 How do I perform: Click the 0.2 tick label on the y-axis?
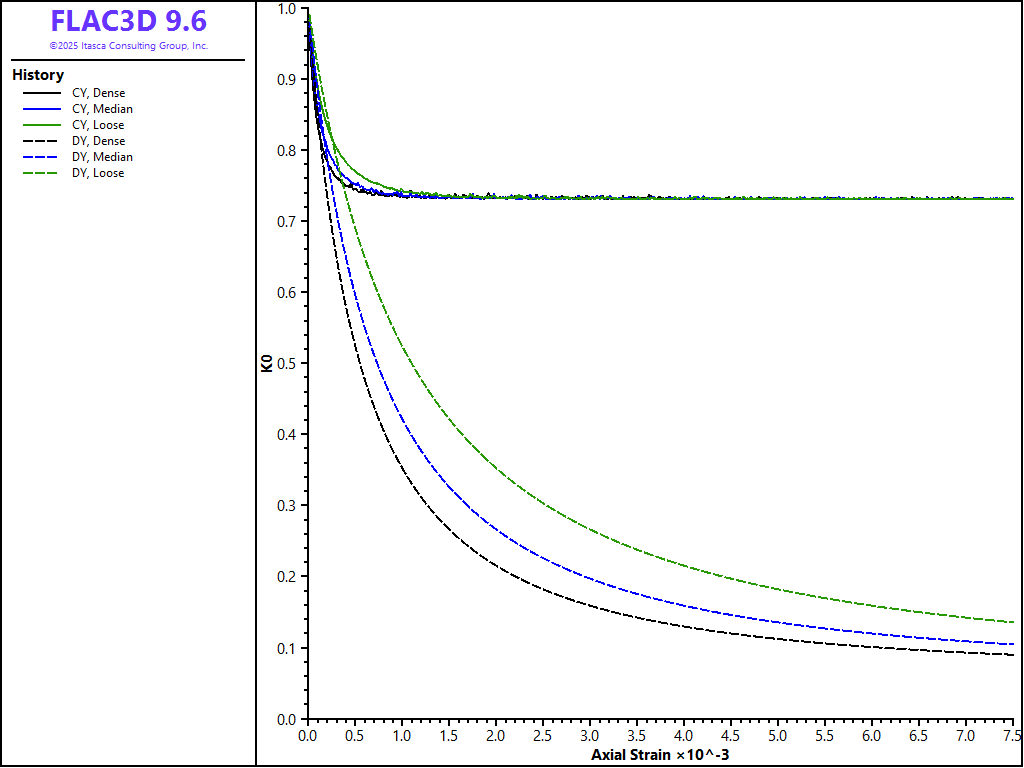tap(287, 577)
